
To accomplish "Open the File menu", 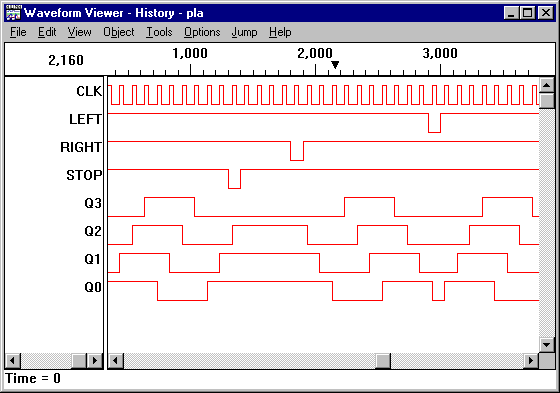I will (18, 32).
